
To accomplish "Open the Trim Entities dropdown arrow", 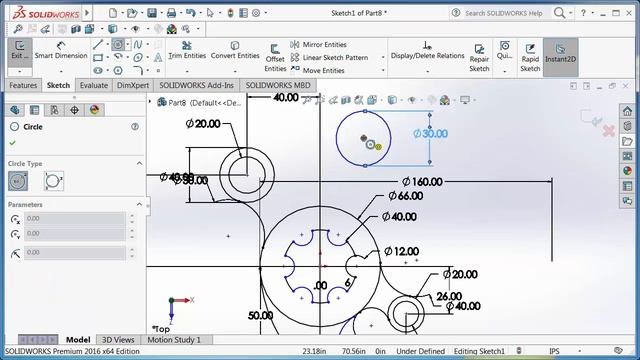I will point(187,71).
